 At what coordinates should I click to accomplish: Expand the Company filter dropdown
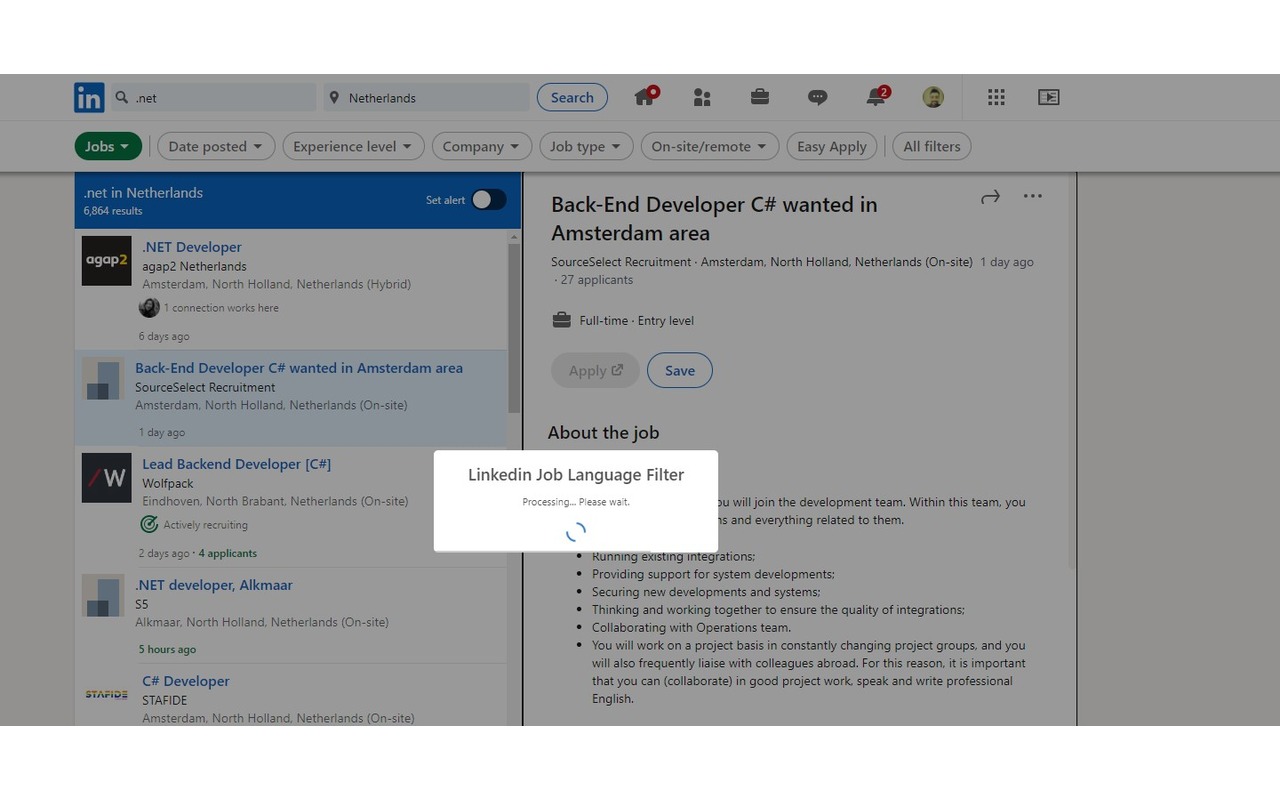click(x=481, y=146)
